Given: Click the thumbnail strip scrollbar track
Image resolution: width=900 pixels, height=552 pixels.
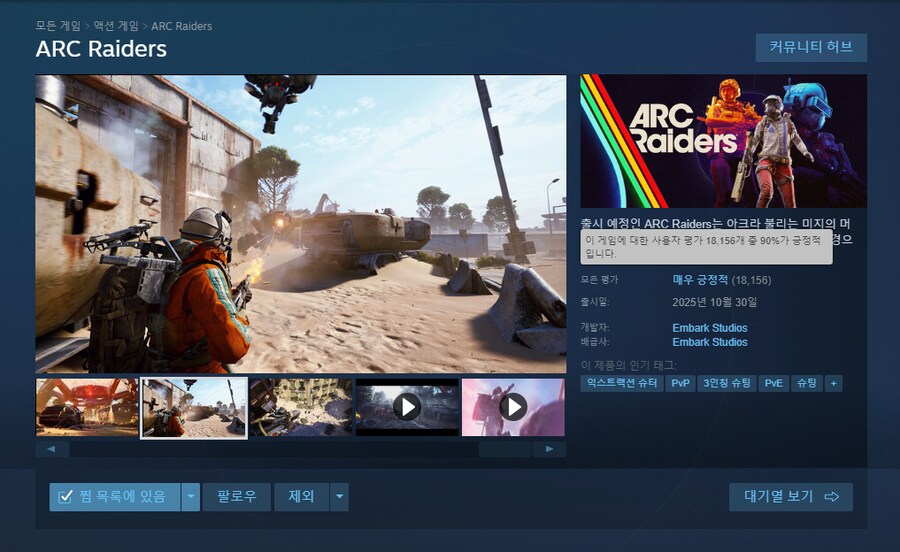Looking at the screenshot, I should (x=300, y=450).
